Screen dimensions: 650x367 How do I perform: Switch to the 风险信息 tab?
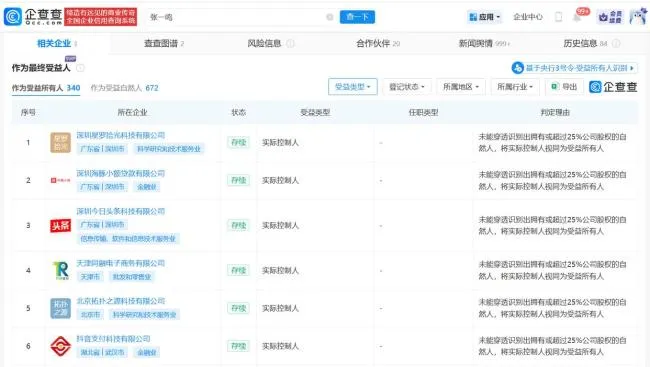(264, 43)
